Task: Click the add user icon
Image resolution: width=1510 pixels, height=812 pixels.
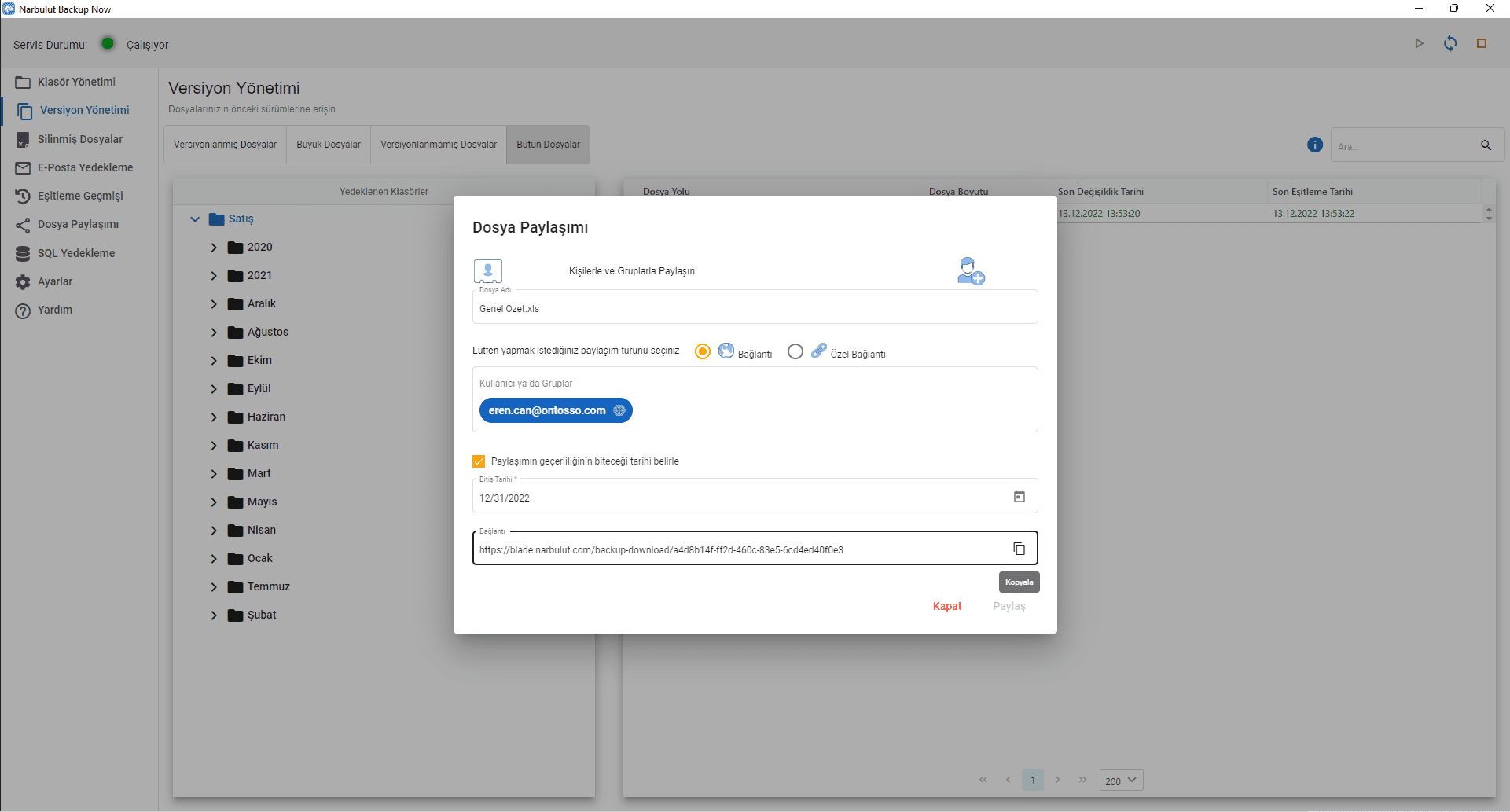Action: pos(971,271)
